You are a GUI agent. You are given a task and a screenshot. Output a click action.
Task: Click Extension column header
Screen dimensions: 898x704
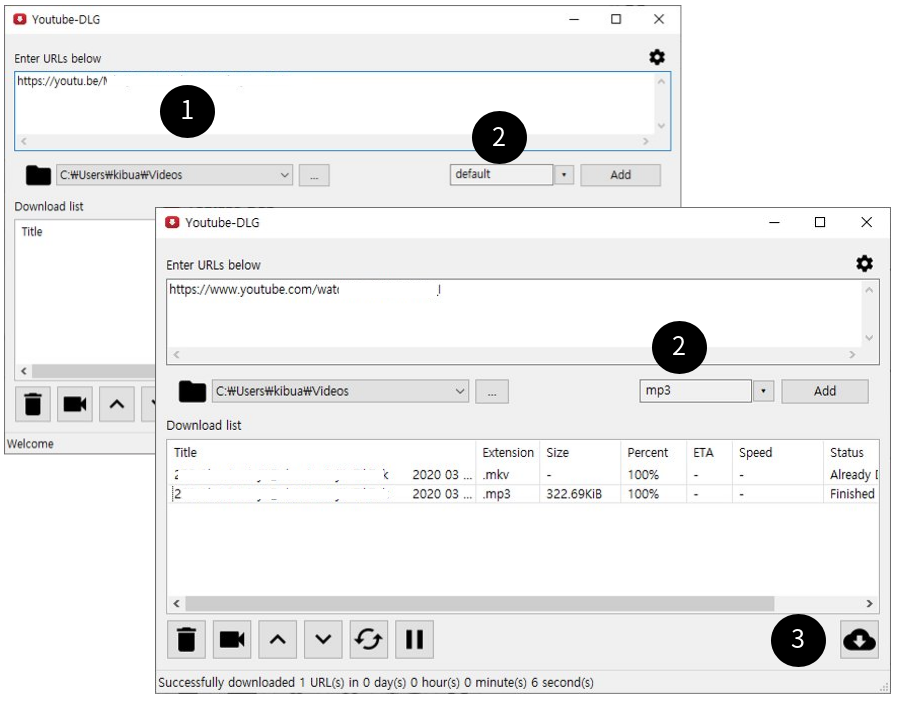(507, 453)
